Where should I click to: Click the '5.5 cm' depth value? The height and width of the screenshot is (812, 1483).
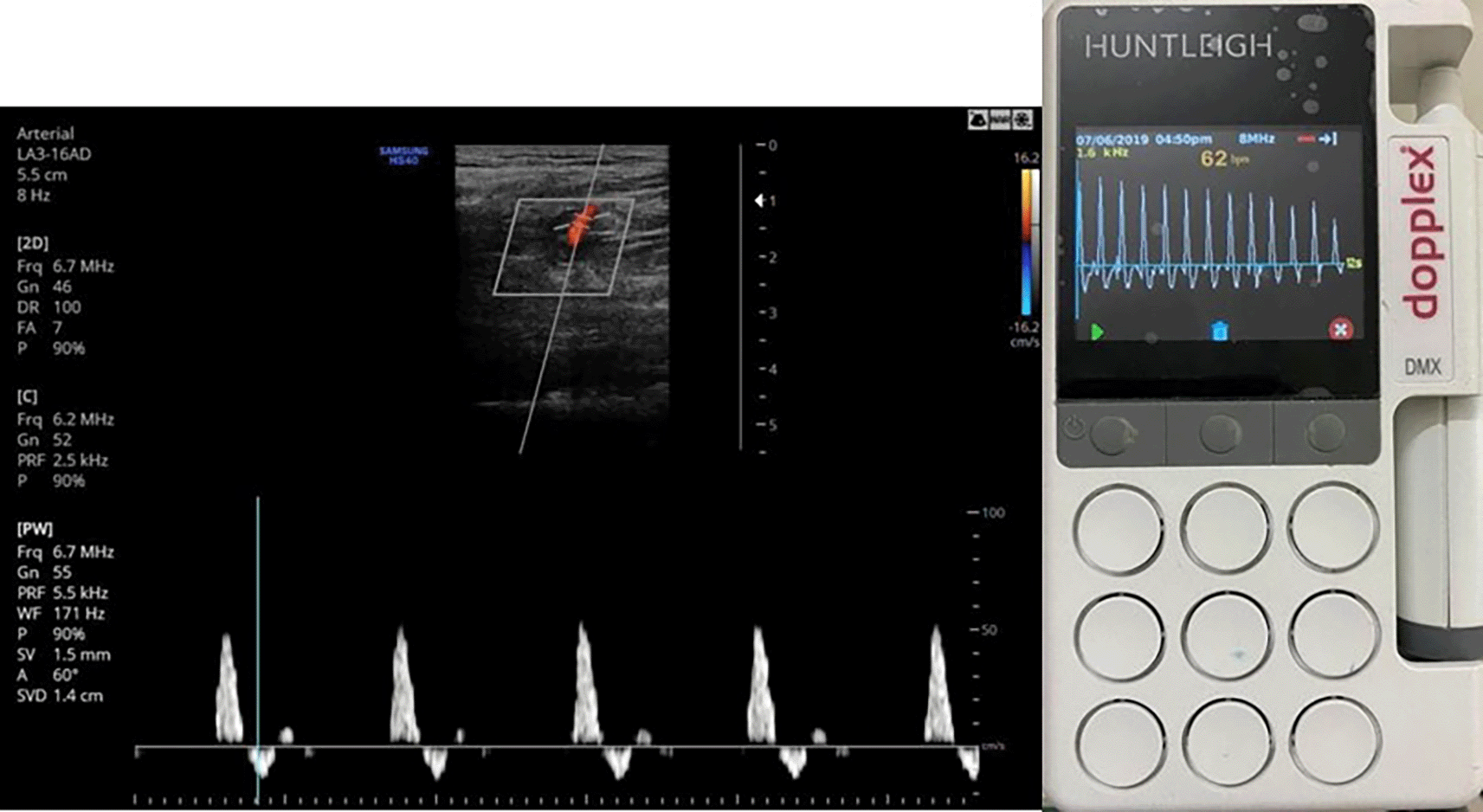[42, 175]
